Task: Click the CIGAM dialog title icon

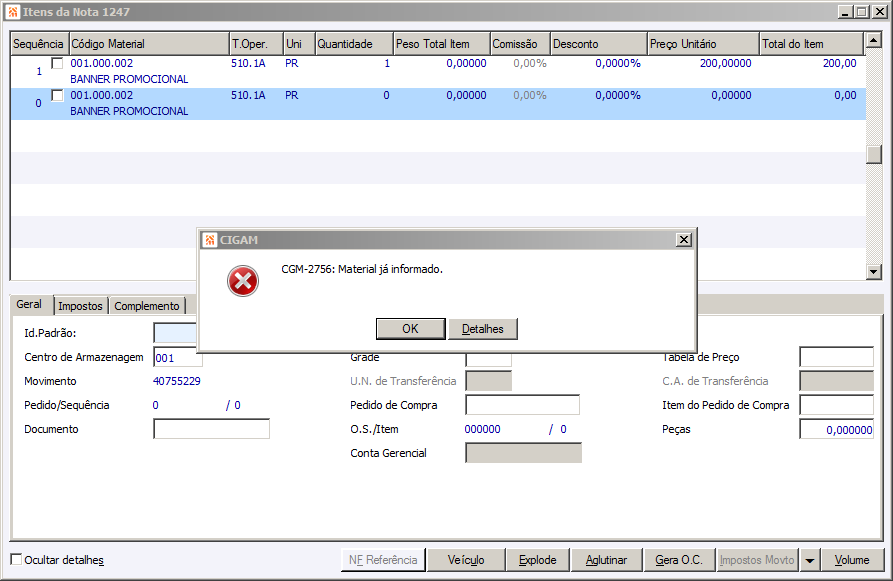Action: (x=210, y=240)
